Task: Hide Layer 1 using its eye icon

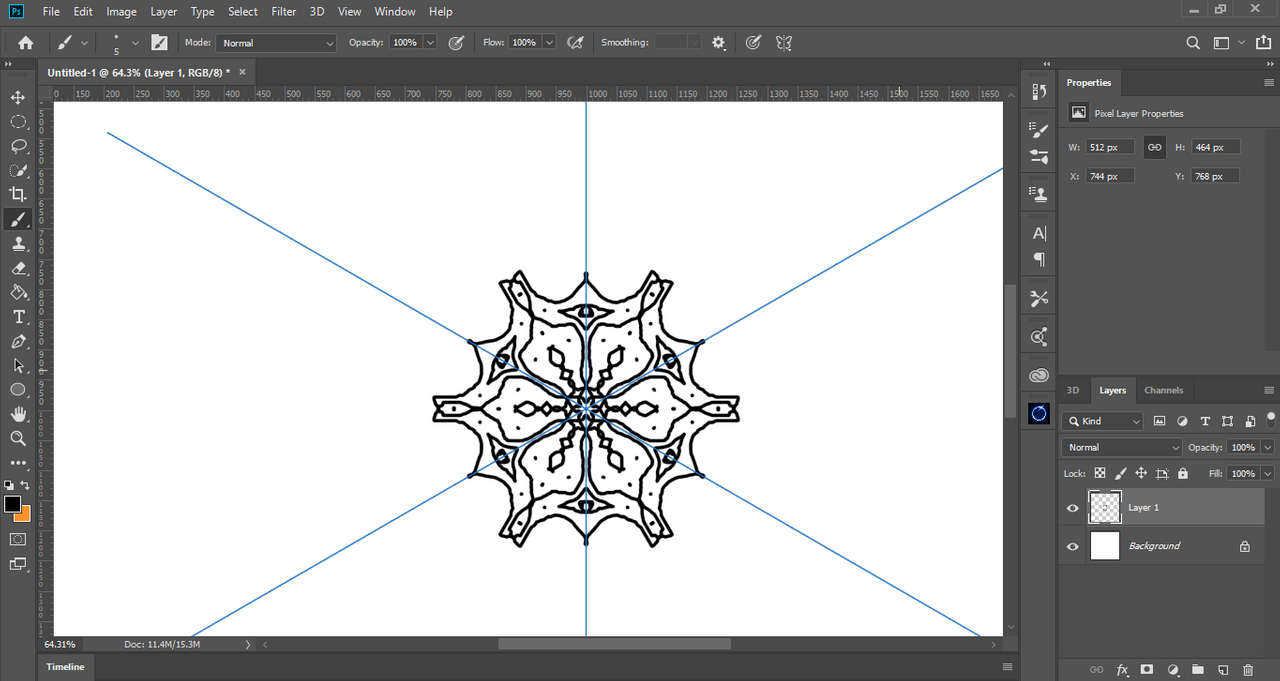Action: click(x=1073, y=508)
